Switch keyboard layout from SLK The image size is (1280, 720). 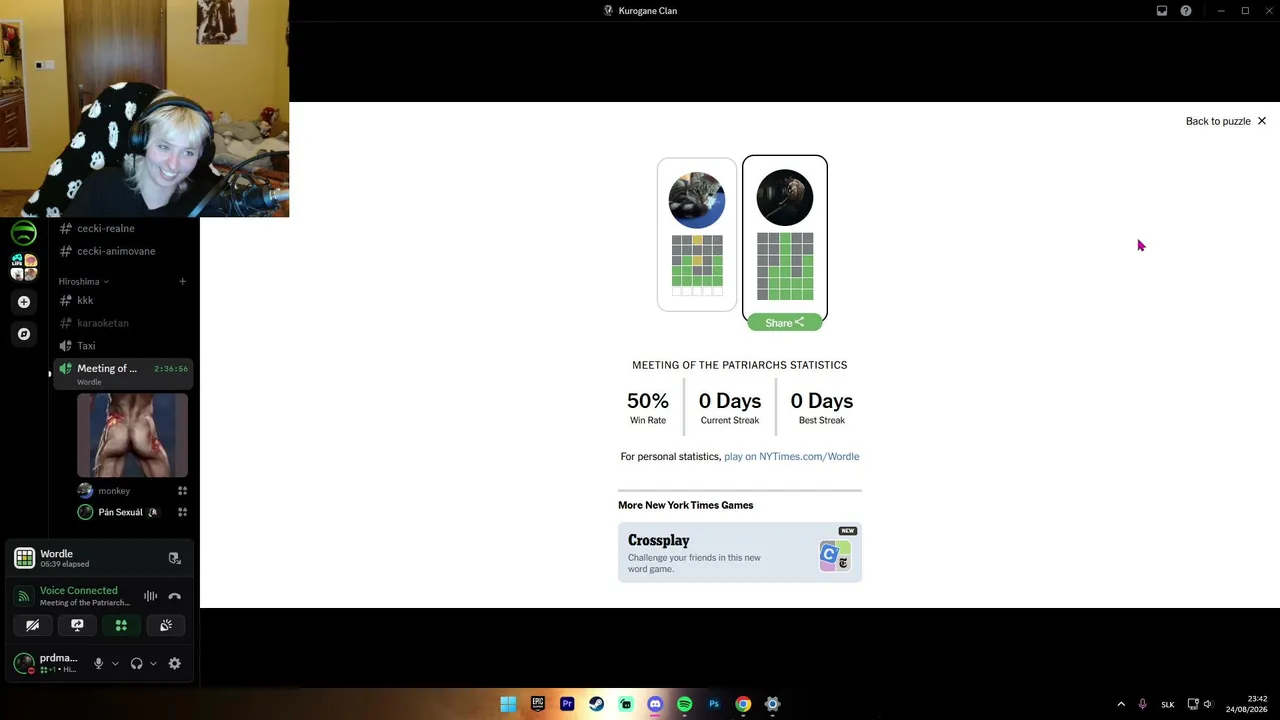[x=1167, y=704]
